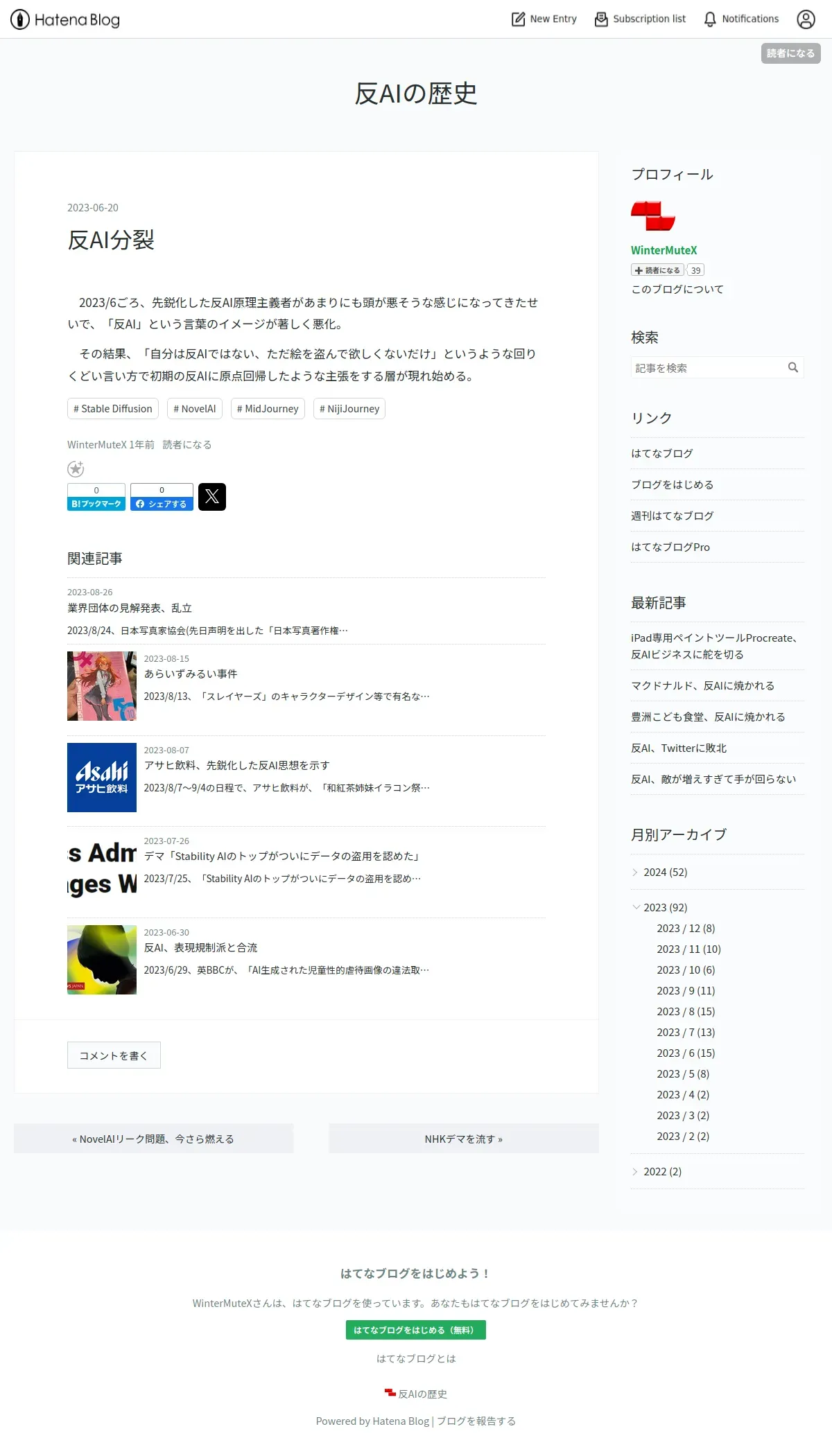Click article date 2023-06-20
The height and width of the screenshot is (1456, 832).
click(x=93, y=208)
